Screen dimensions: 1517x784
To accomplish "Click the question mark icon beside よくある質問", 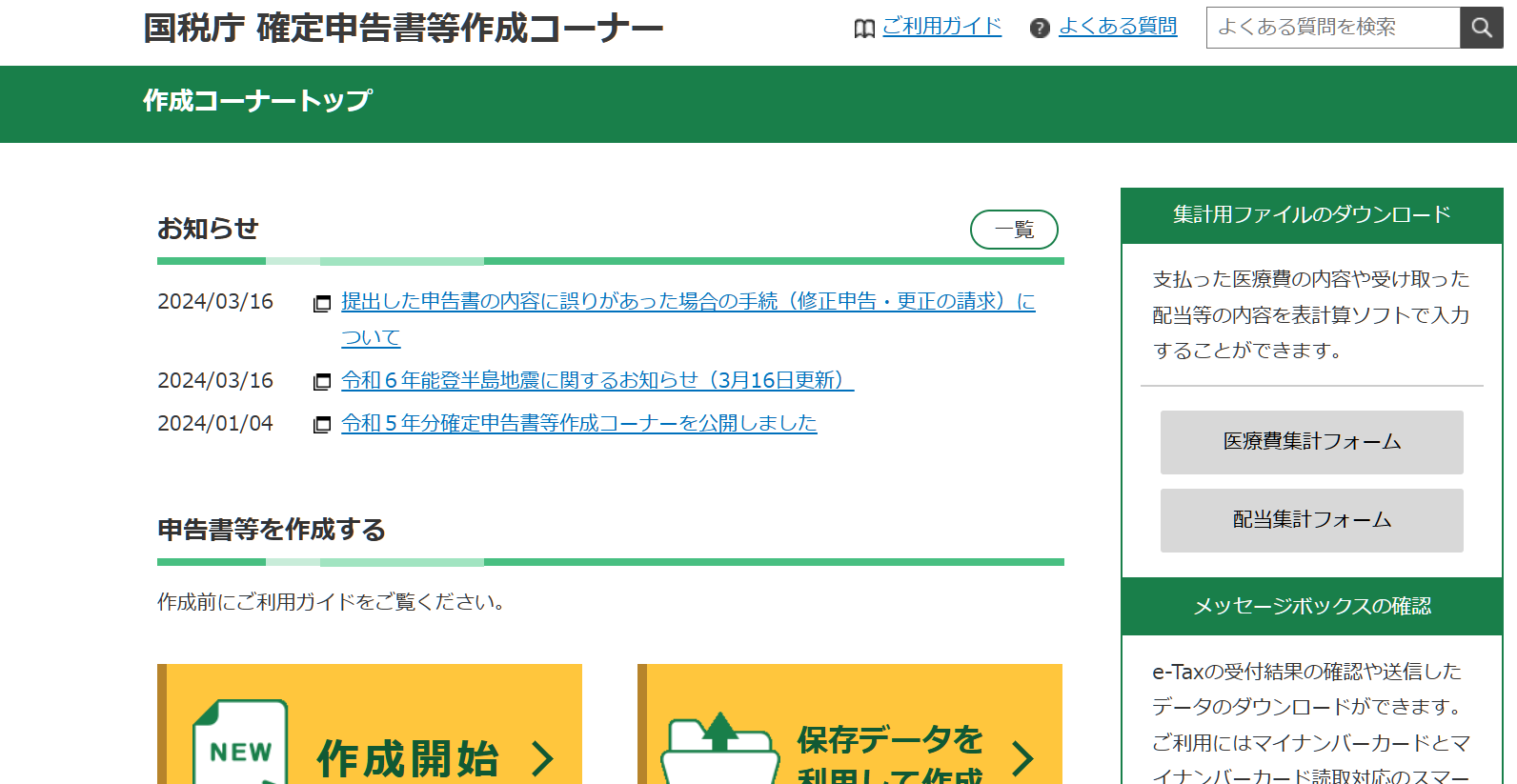I will [x=1040, y=29].
